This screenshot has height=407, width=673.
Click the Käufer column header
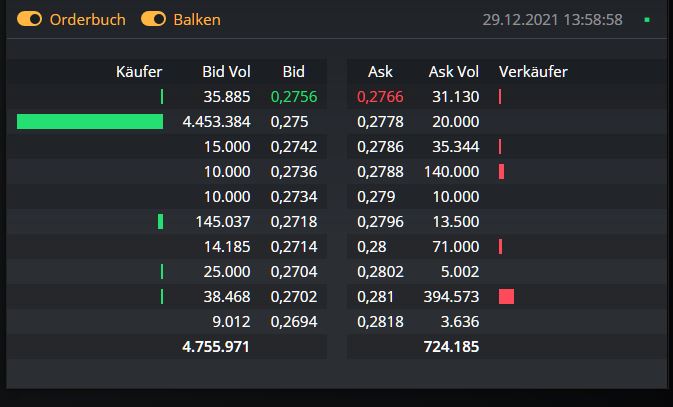(139, 72)
